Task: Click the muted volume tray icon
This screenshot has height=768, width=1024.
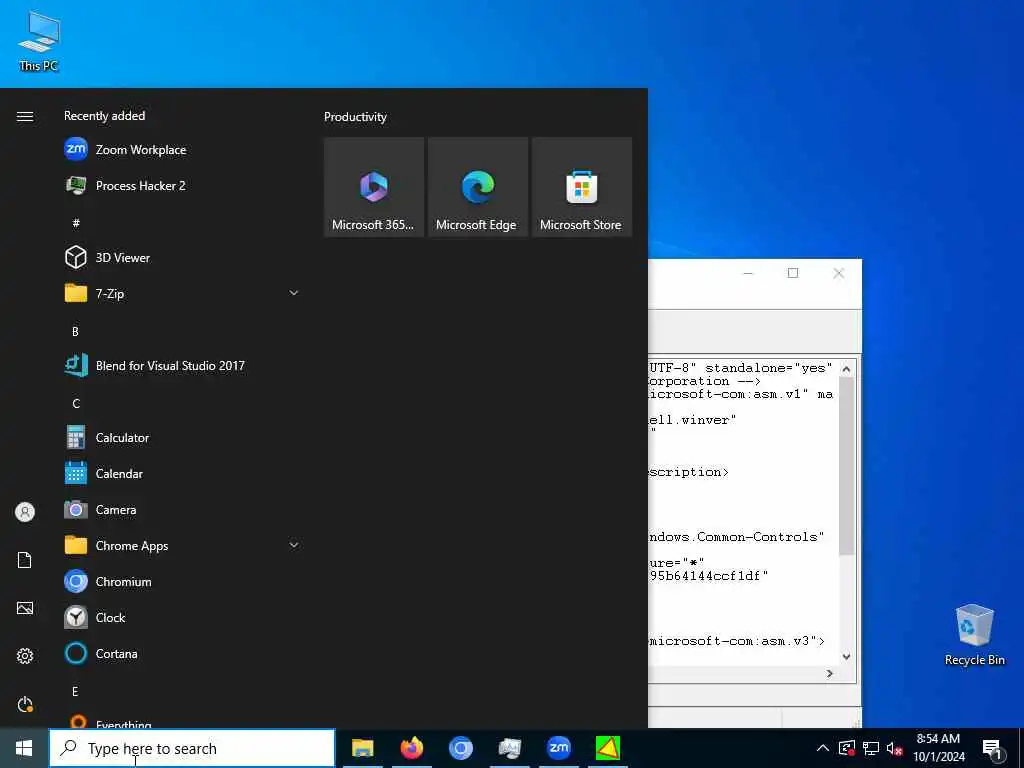Action: click(894, 748)
